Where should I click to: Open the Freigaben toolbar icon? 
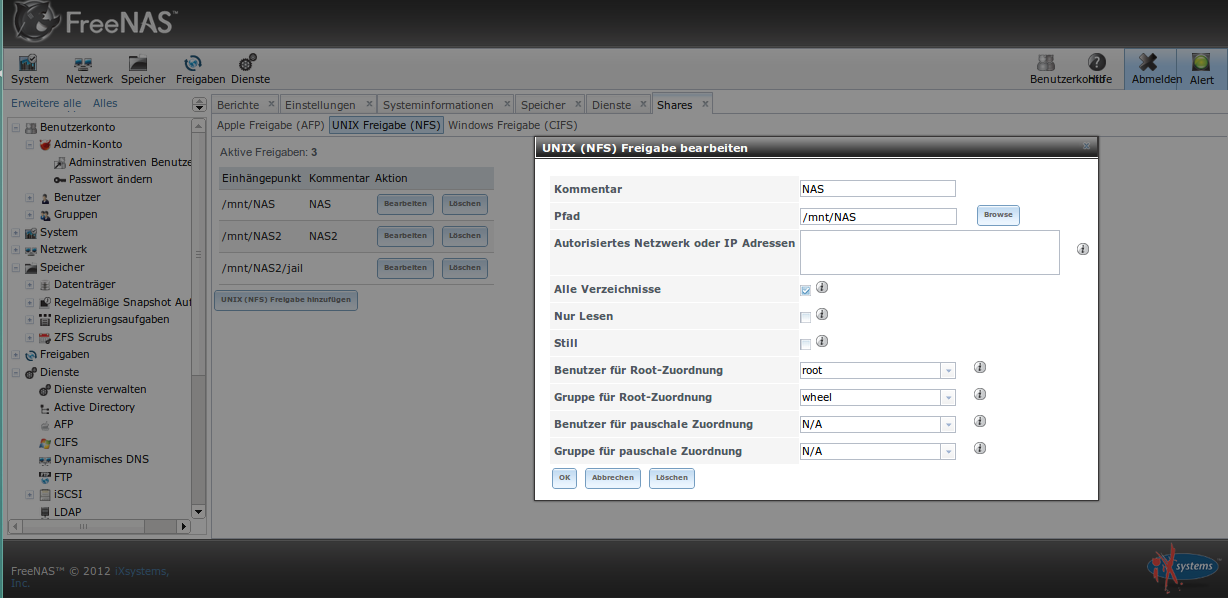pyautogui.click(x=200, y=69)
